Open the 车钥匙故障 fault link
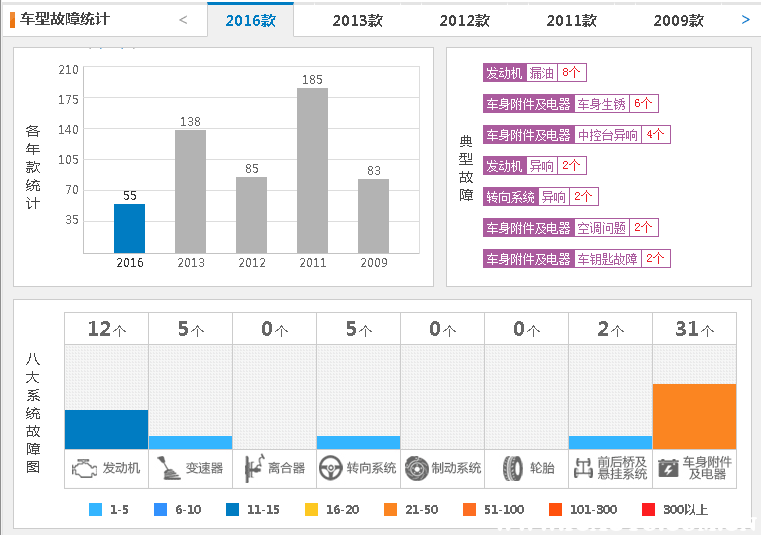761x535 pixels. (x=607, y=259)
